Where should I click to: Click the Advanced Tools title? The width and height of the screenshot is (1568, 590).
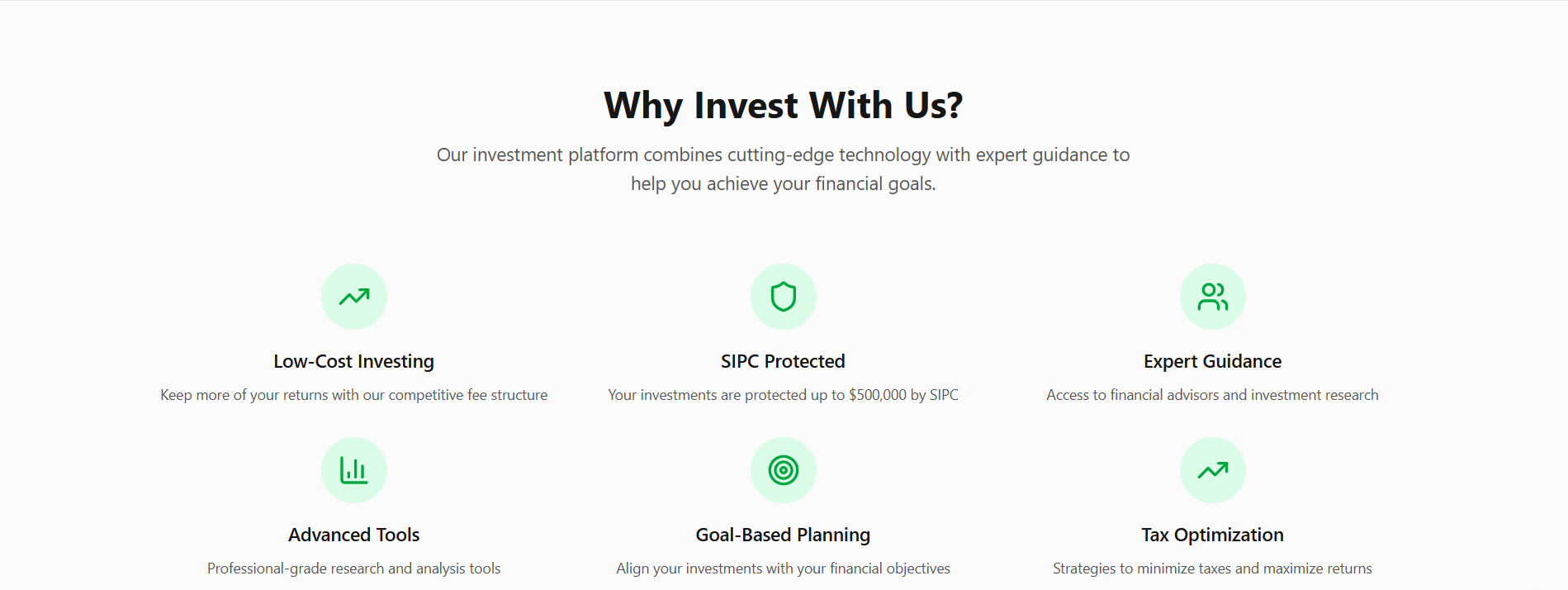tap(353, 535)
